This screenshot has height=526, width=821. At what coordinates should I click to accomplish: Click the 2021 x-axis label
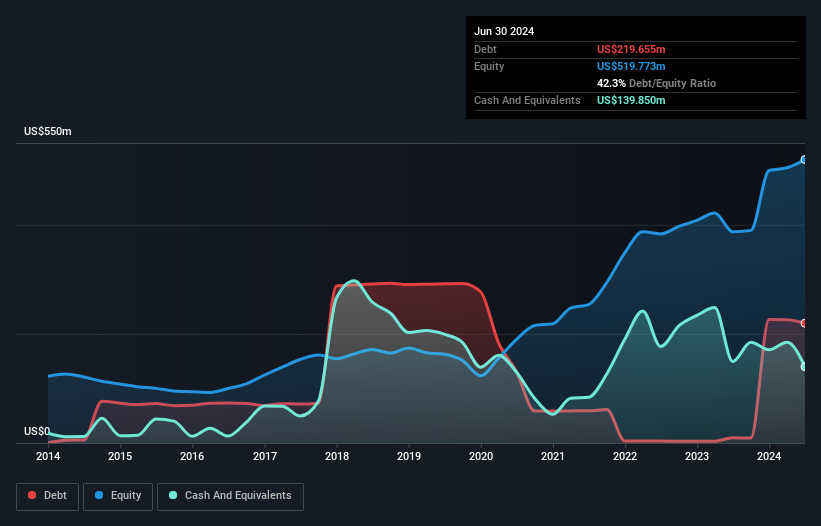coord(553,456)
